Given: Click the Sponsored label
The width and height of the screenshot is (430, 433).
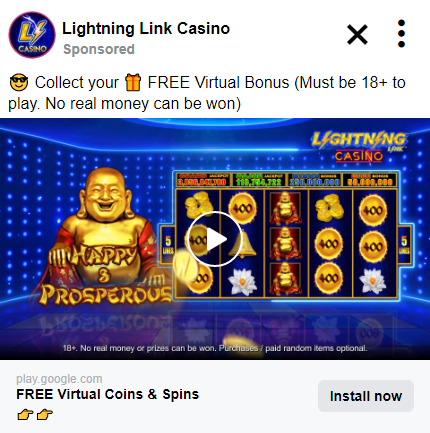Looking at the screenshot, I should pos(99,49).
